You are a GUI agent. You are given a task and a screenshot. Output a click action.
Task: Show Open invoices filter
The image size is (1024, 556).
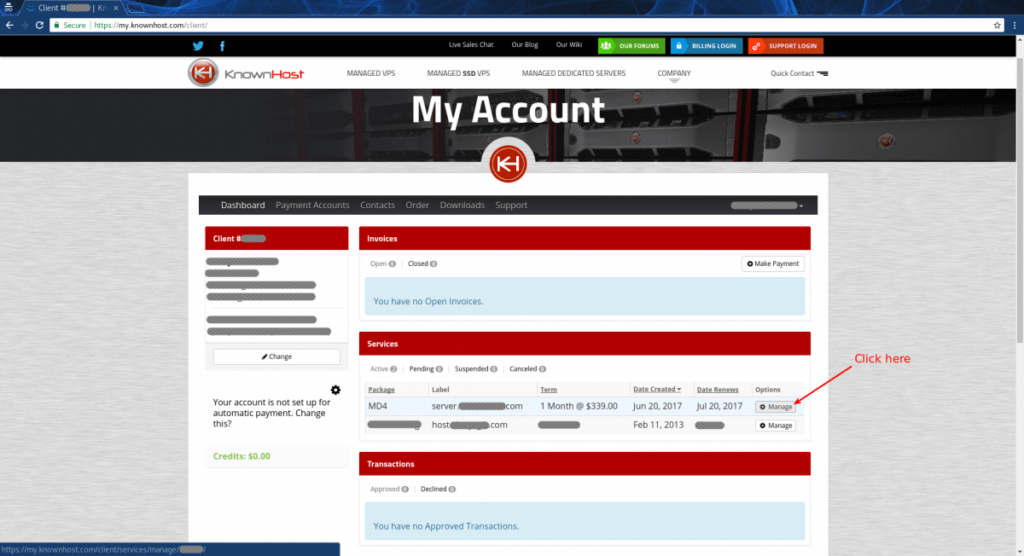[383, 264]
